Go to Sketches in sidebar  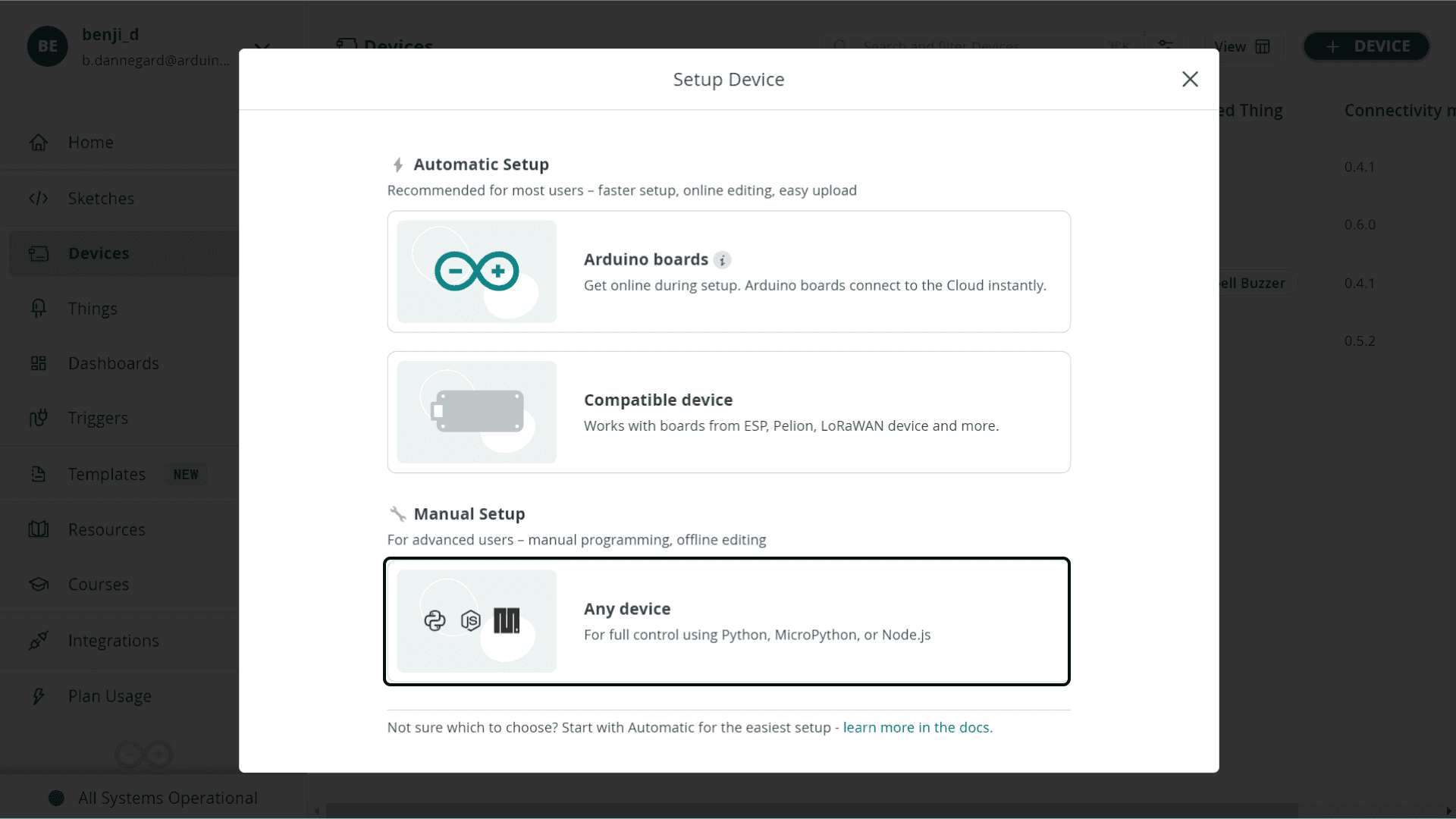pyautogui.click(x=101, y=199)
